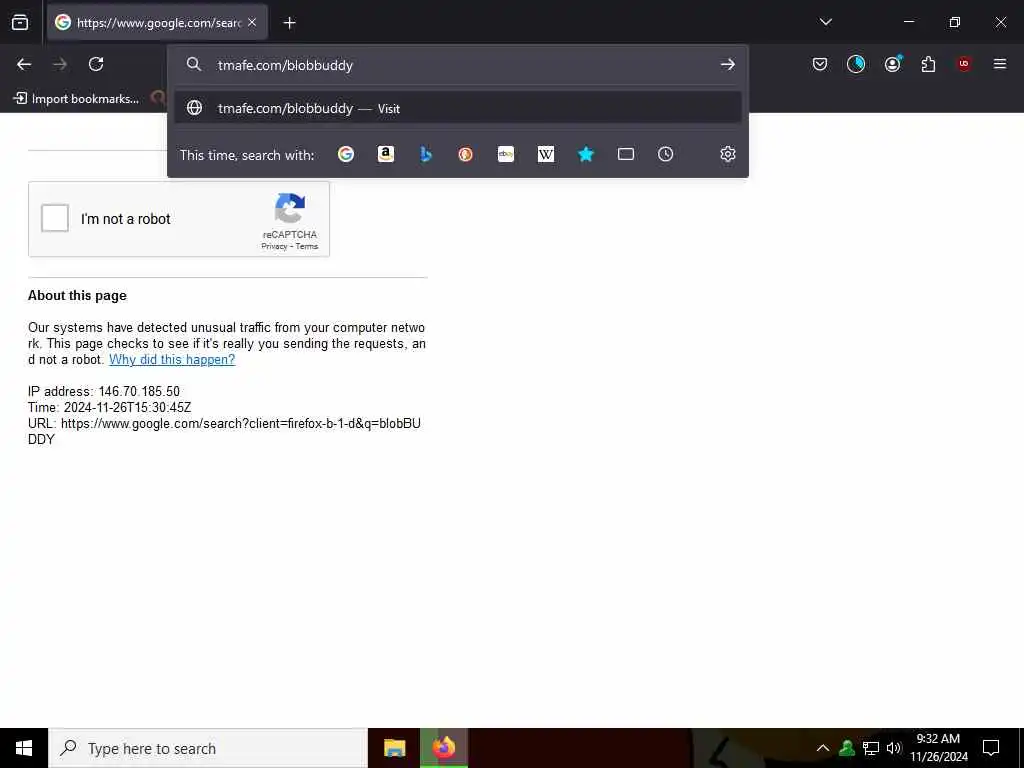Click the Type here to search box
This screenshot has height=768, width=1024.
(x=208, y=748)
